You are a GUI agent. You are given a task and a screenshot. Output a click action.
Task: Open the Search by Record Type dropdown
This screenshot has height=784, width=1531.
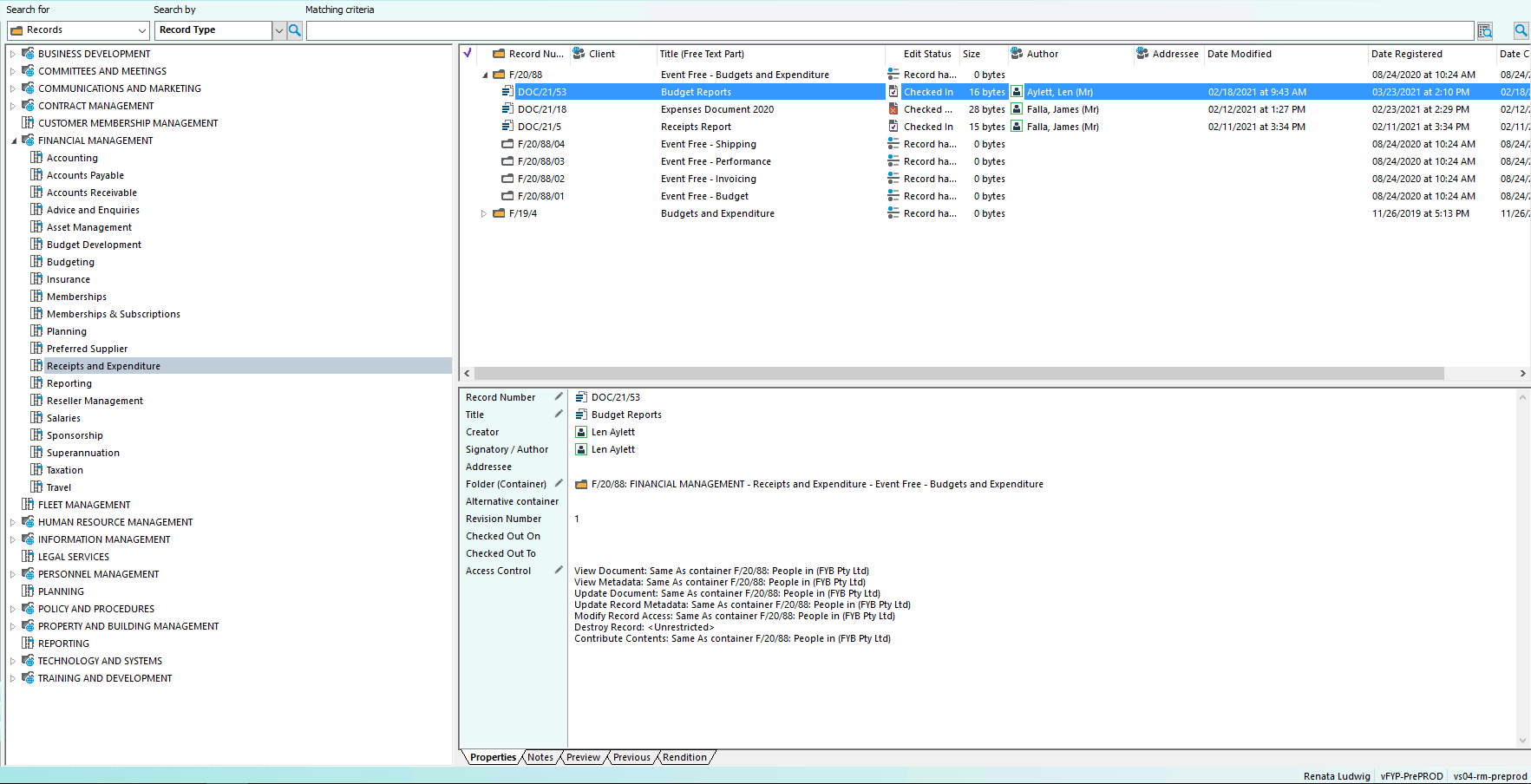point(278,29)
